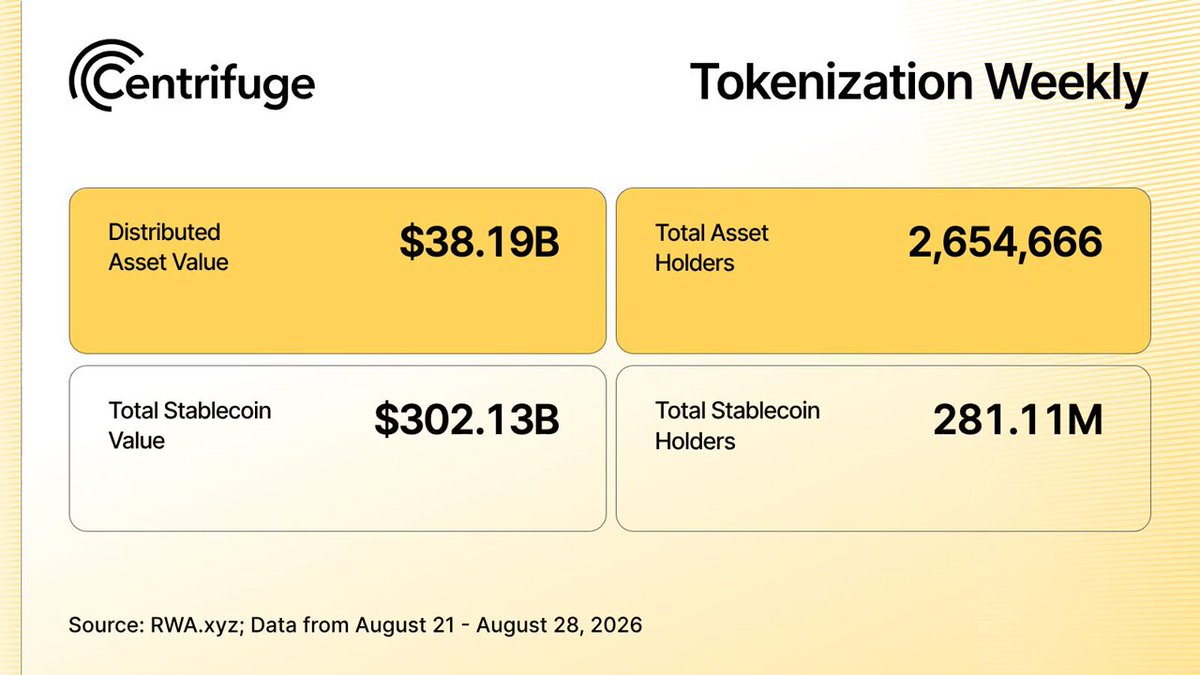The height and width of the screenshot is (675, 1200).
Task: Click the Centrifuge wordmark text
Action: click(x=206, y=87)
